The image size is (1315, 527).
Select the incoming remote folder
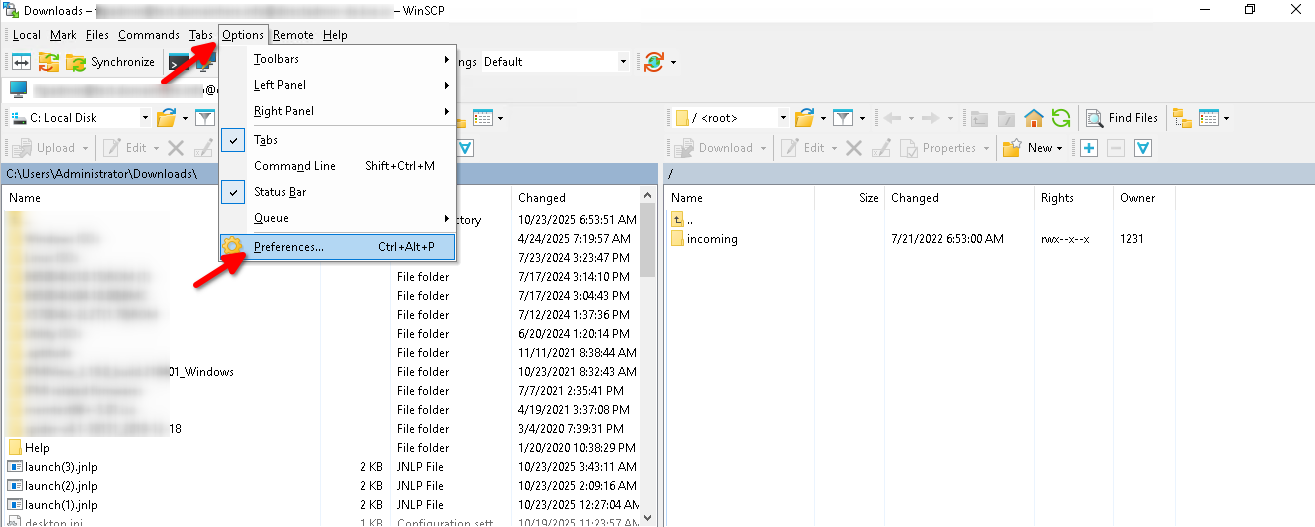tap(712, 239)
